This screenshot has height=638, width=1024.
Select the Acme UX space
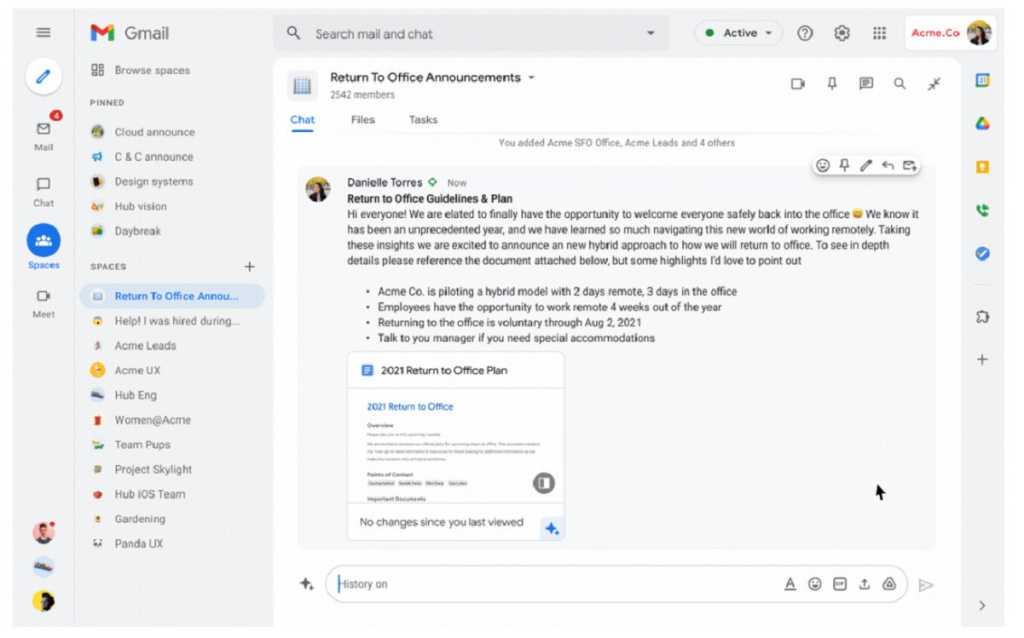click(137, 370)
